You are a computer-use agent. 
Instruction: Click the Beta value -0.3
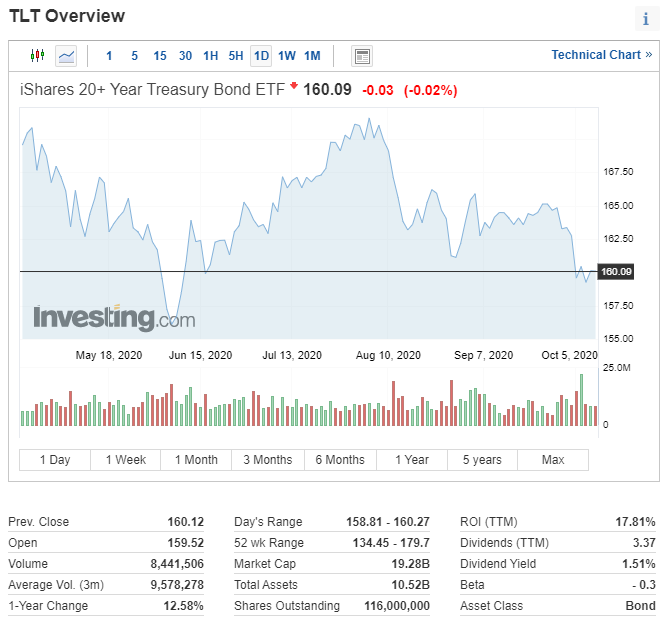point(644,585)
